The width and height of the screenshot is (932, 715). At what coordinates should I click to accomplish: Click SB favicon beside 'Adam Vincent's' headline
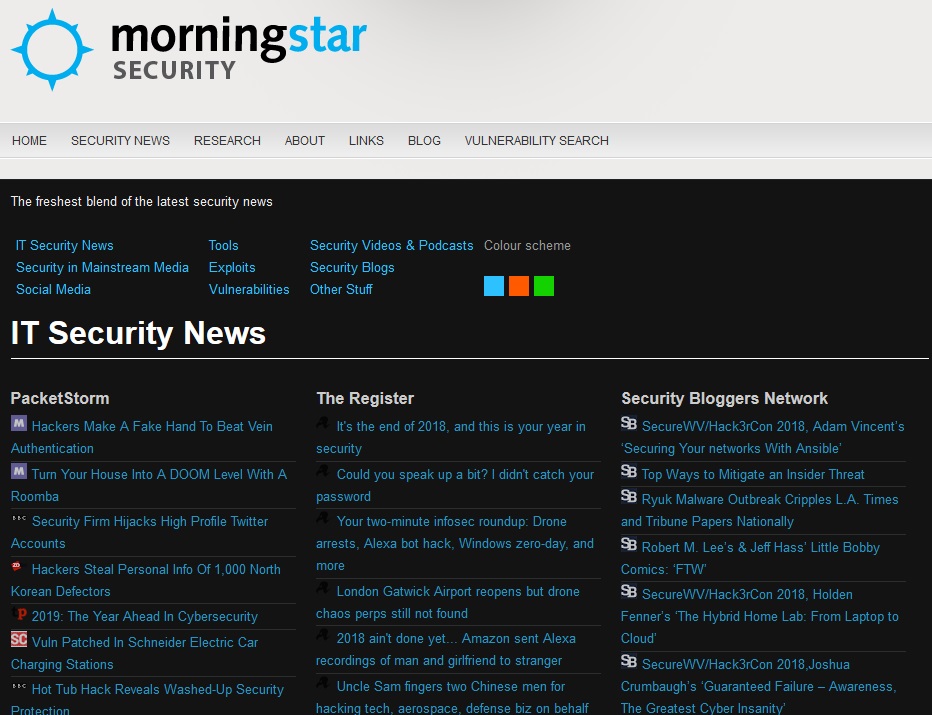[x=629, y=423]
